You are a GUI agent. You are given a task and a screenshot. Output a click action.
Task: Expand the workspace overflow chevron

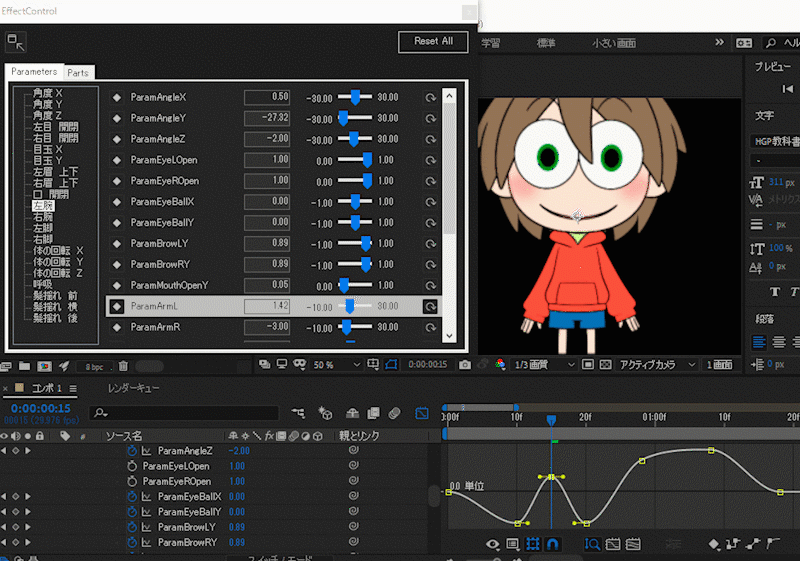(719, 42)
